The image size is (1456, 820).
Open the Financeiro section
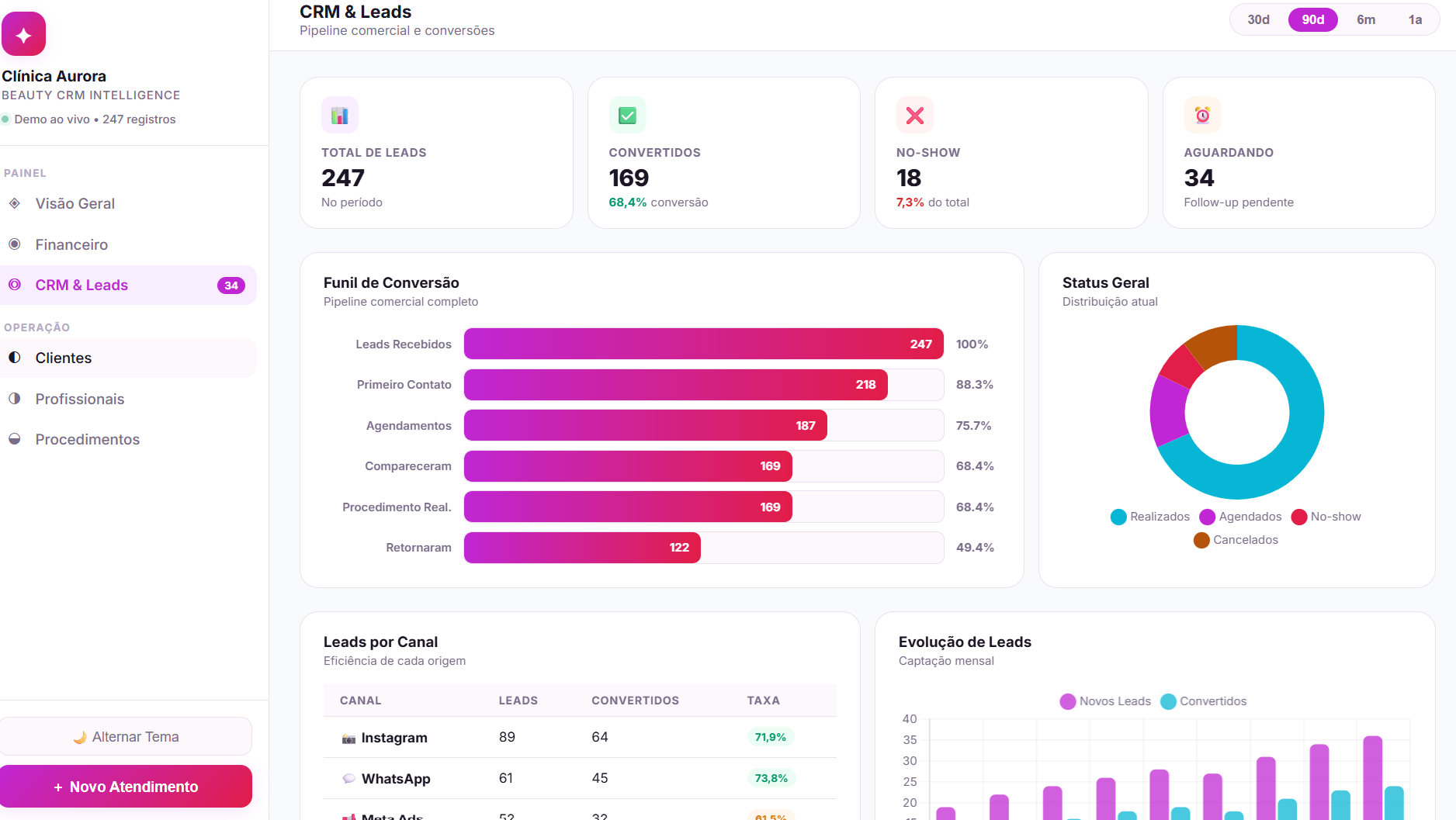pyautogui.click(x=128, y=244)
